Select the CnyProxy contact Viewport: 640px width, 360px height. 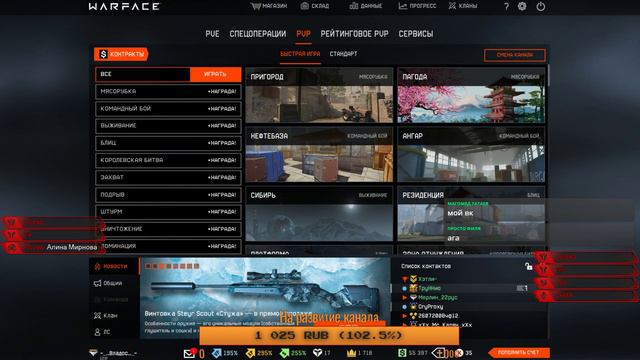coord(431,307)
